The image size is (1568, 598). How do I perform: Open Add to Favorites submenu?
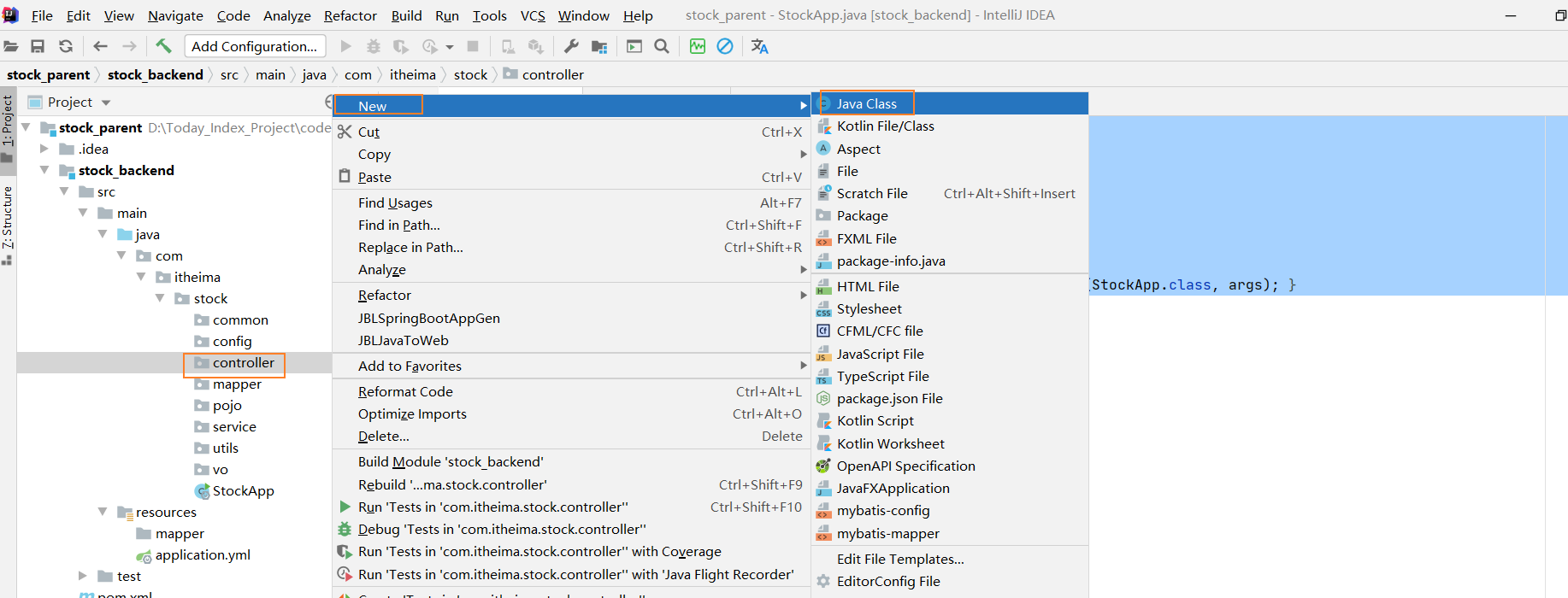pos(571,366)
